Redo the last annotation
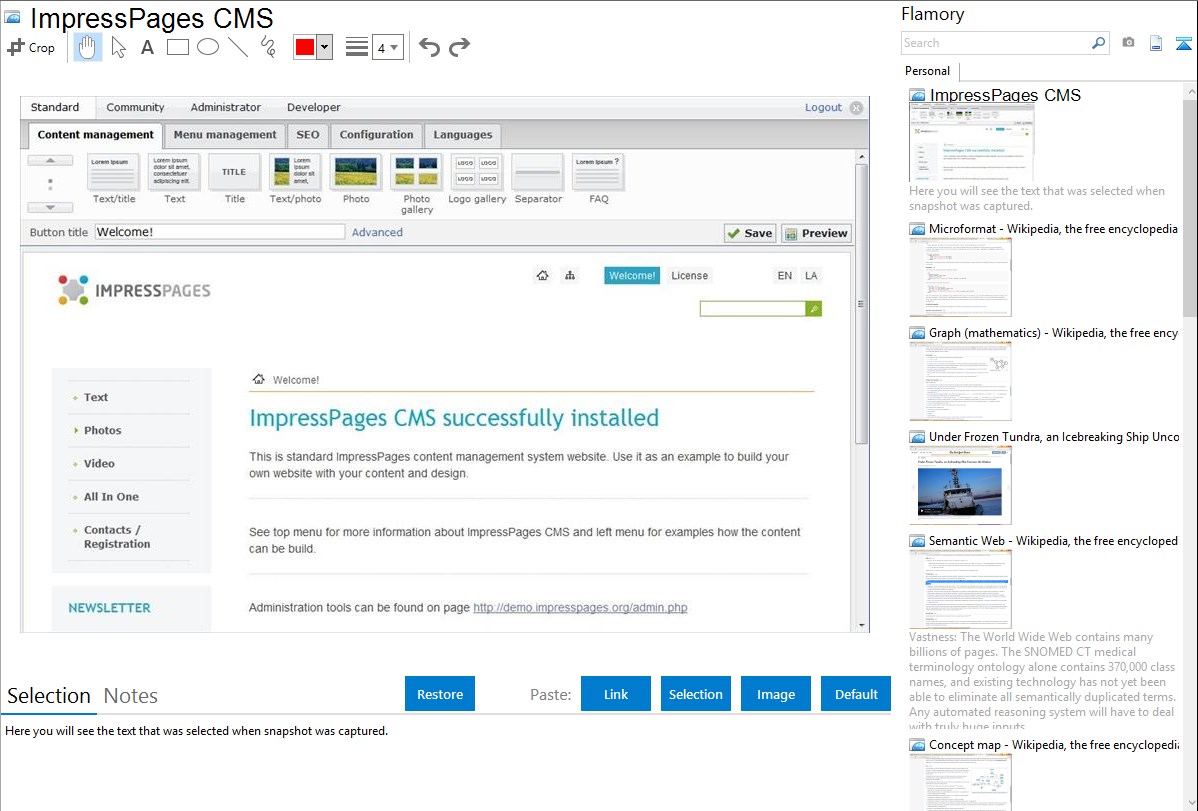1198x811 pixels. (x=459, y=47)
